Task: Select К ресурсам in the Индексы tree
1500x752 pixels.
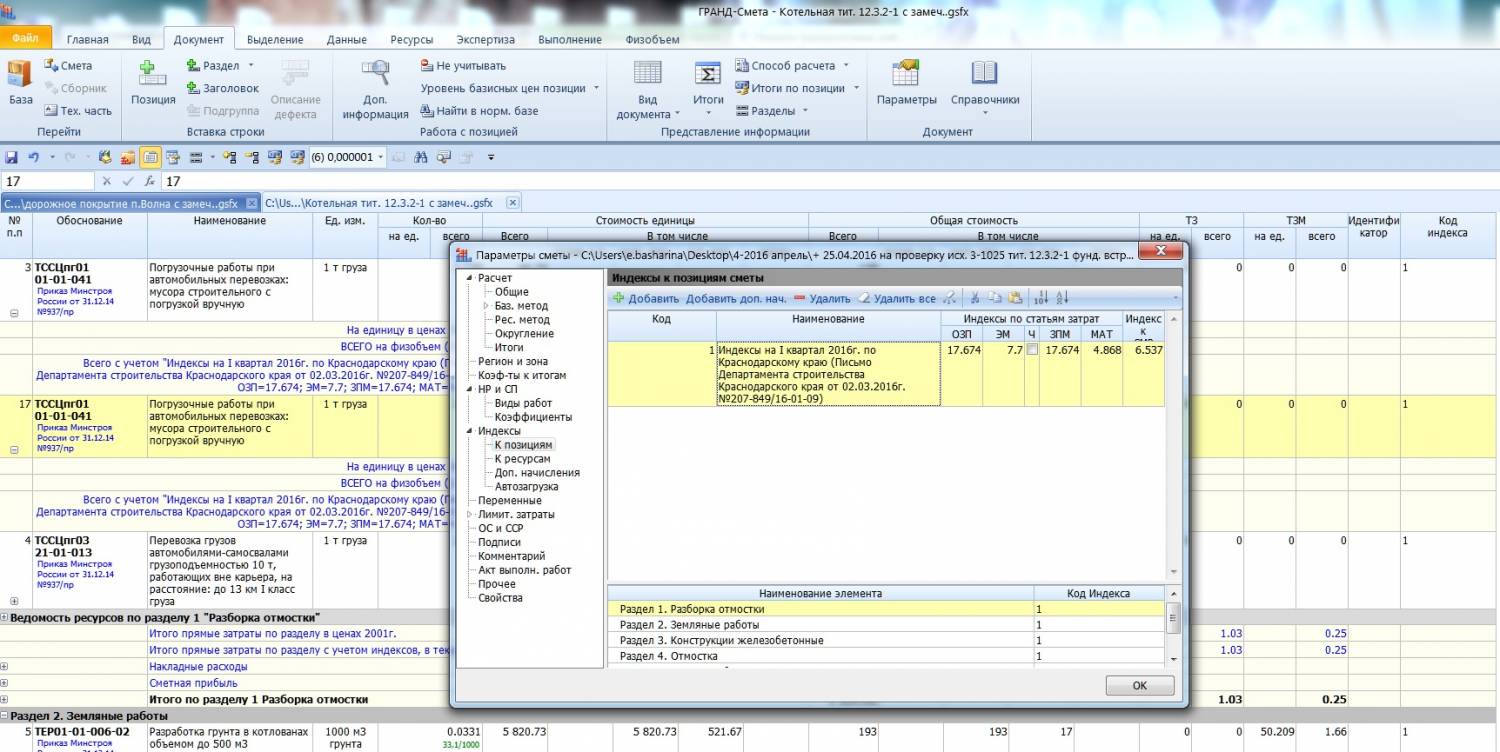Action: [522, 459]
